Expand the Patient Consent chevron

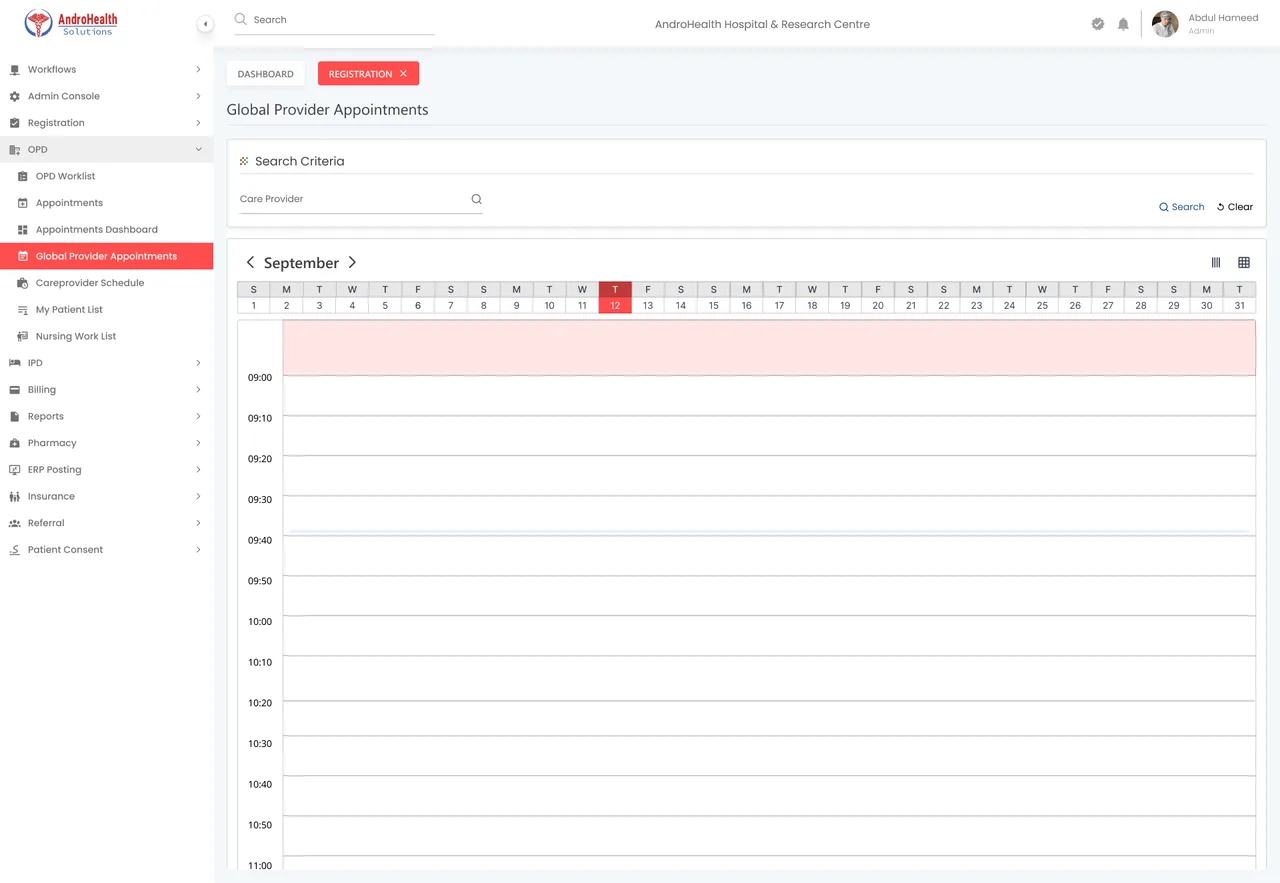point(198,550)
